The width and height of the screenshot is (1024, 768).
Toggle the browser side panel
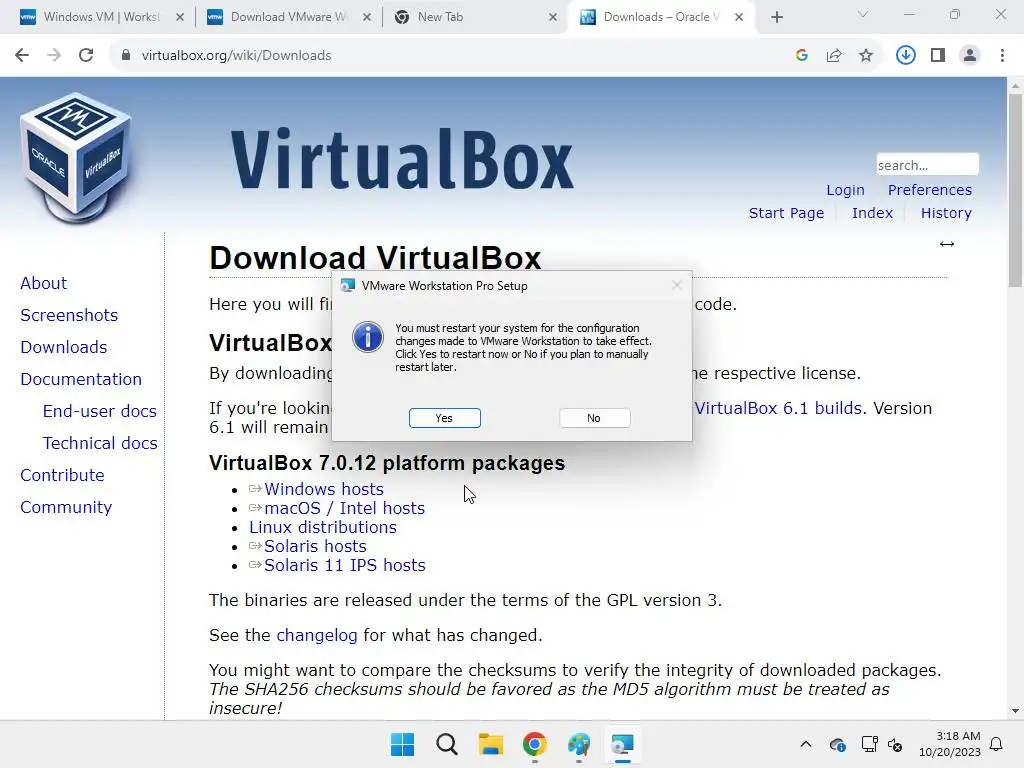(938, 56)
